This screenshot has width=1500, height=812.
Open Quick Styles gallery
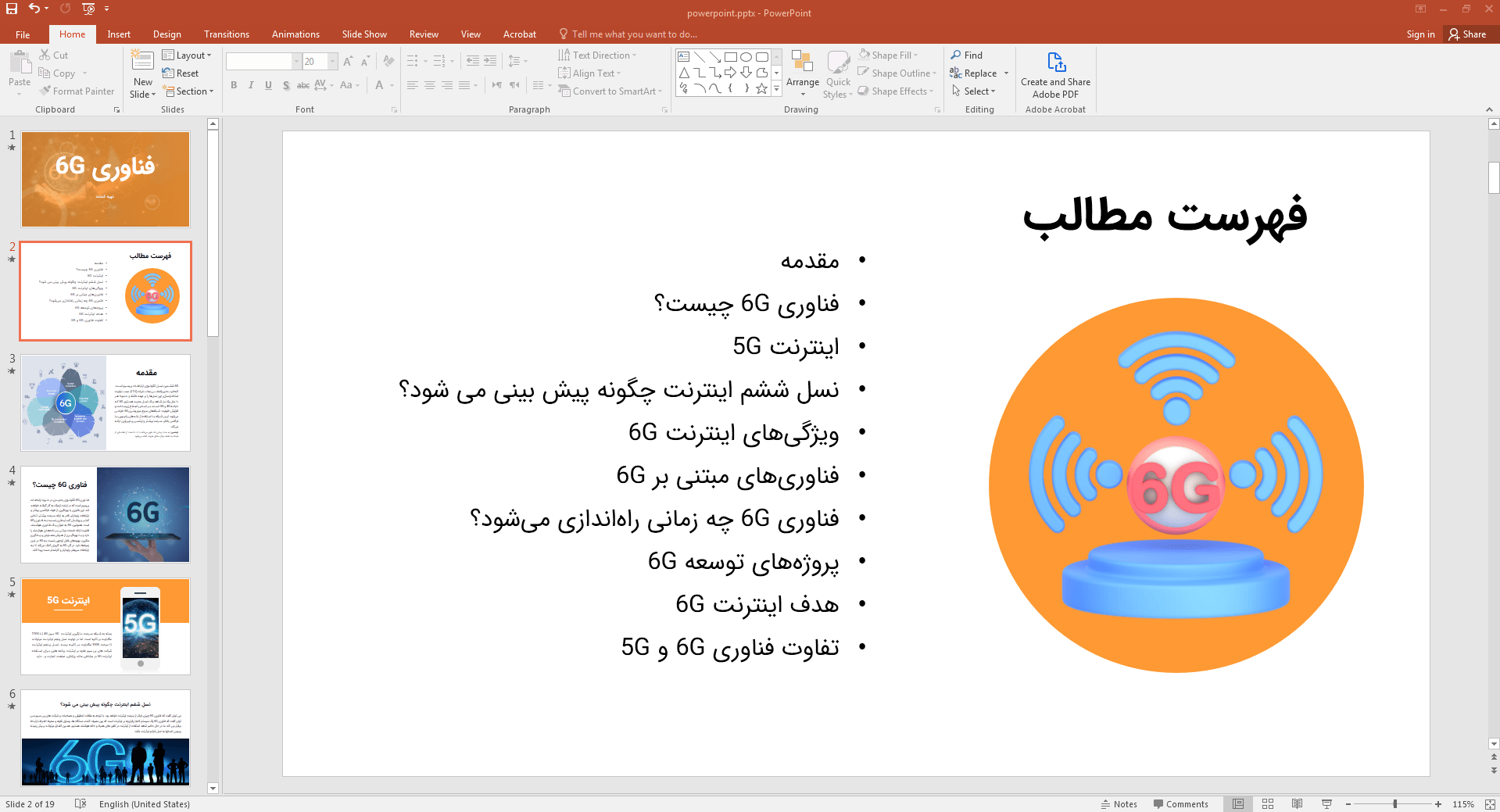click(x=838, y=74)
